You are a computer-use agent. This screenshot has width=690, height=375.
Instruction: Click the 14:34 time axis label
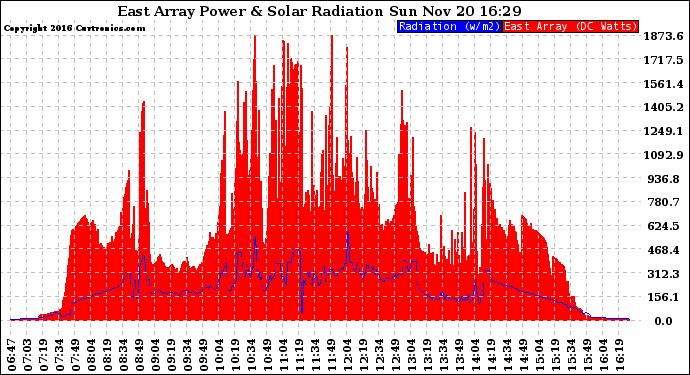(x=507, y=355)
